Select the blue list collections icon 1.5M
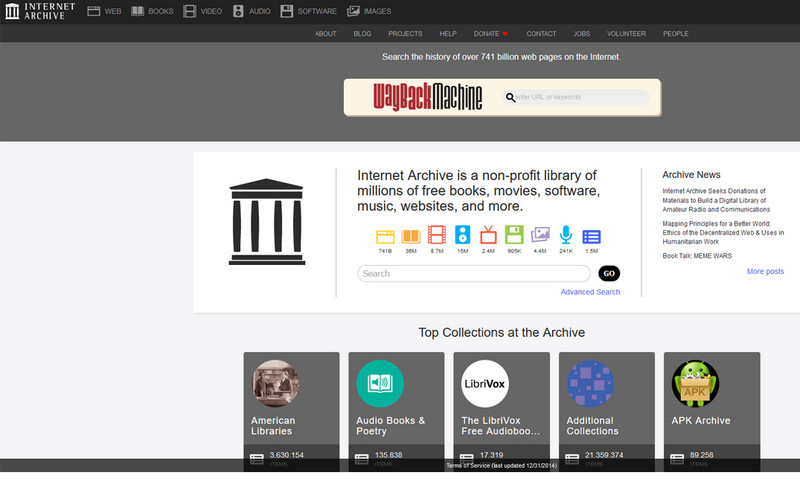Viewport: 800px width, 484px height. 592,237
